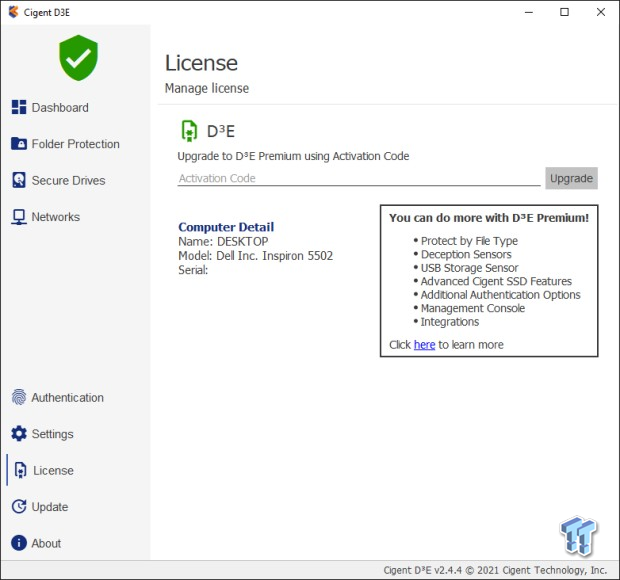This screenshot has width=620, height=580.
Task: Click the Authentication fingerprint icon
Action: (x=19, y=397)
